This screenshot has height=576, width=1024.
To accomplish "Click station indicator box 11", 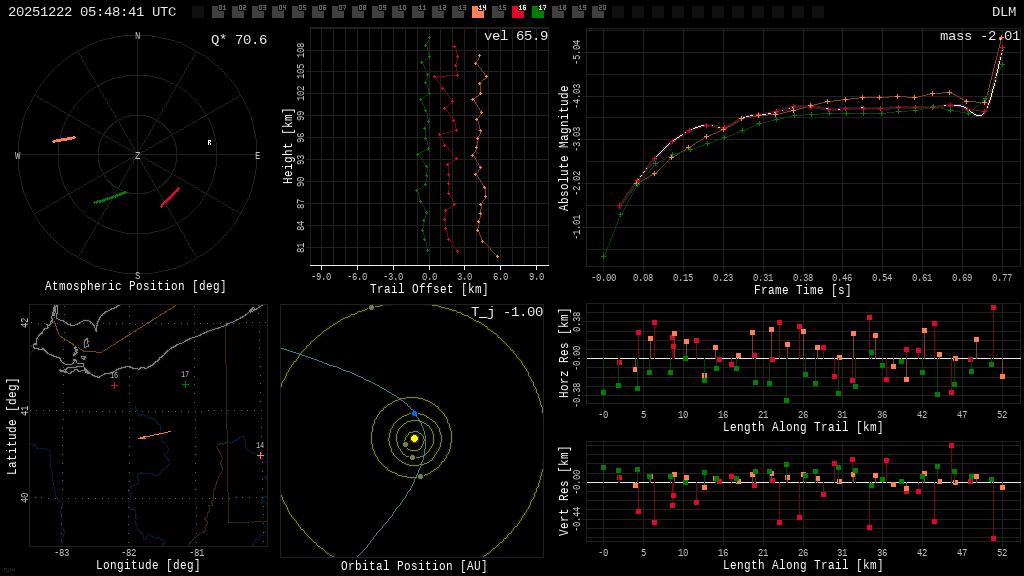I will tap(418, 12).
